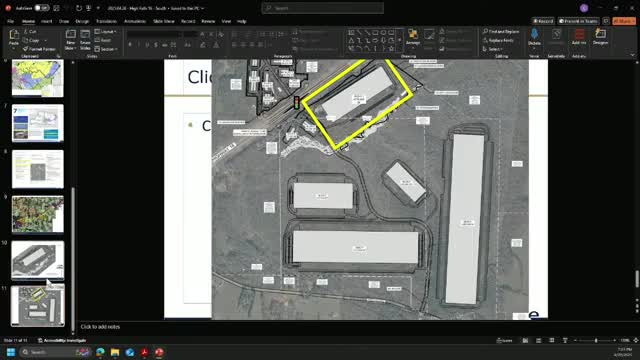
Task: Open the View tab
Action: click(x=226, y=21)
